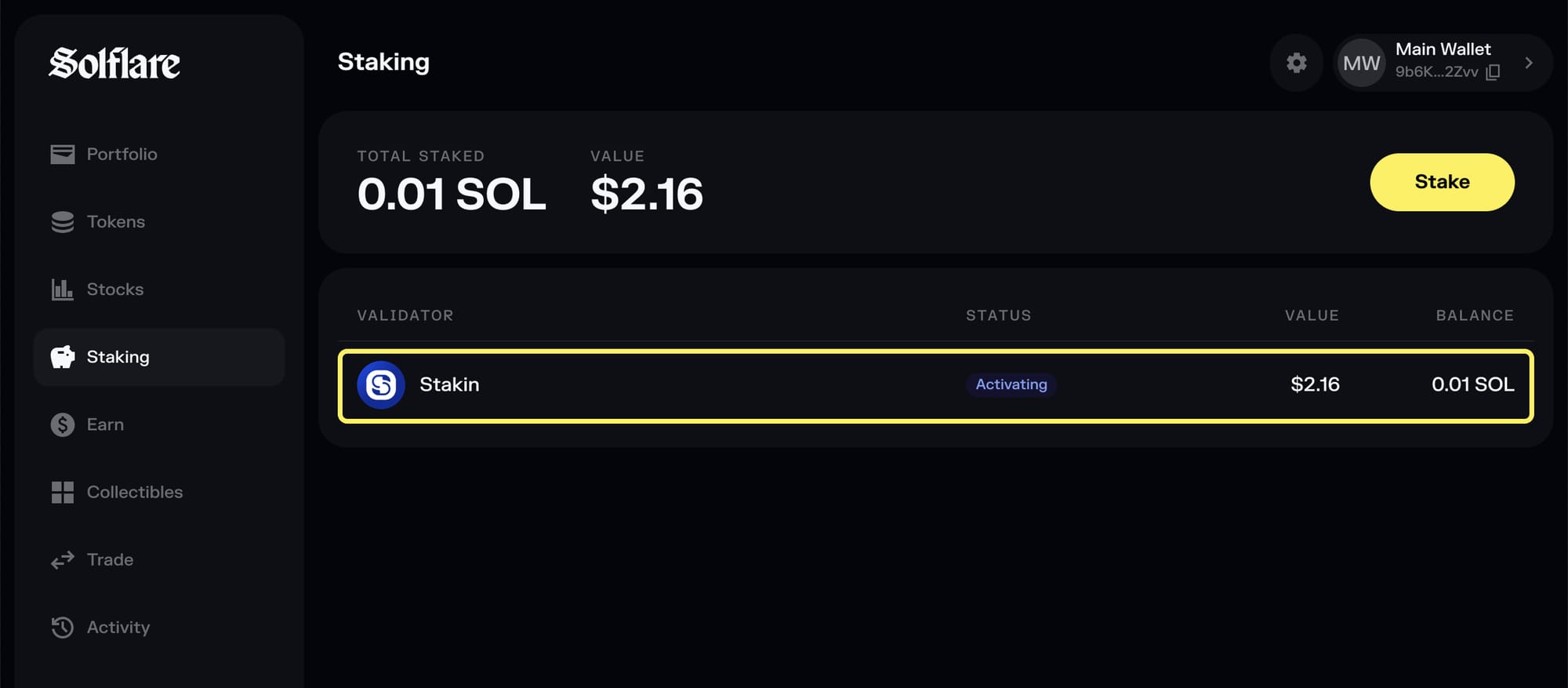
Task: Select the Portfolio icon in the sidebar
Action: coord(63,154)
